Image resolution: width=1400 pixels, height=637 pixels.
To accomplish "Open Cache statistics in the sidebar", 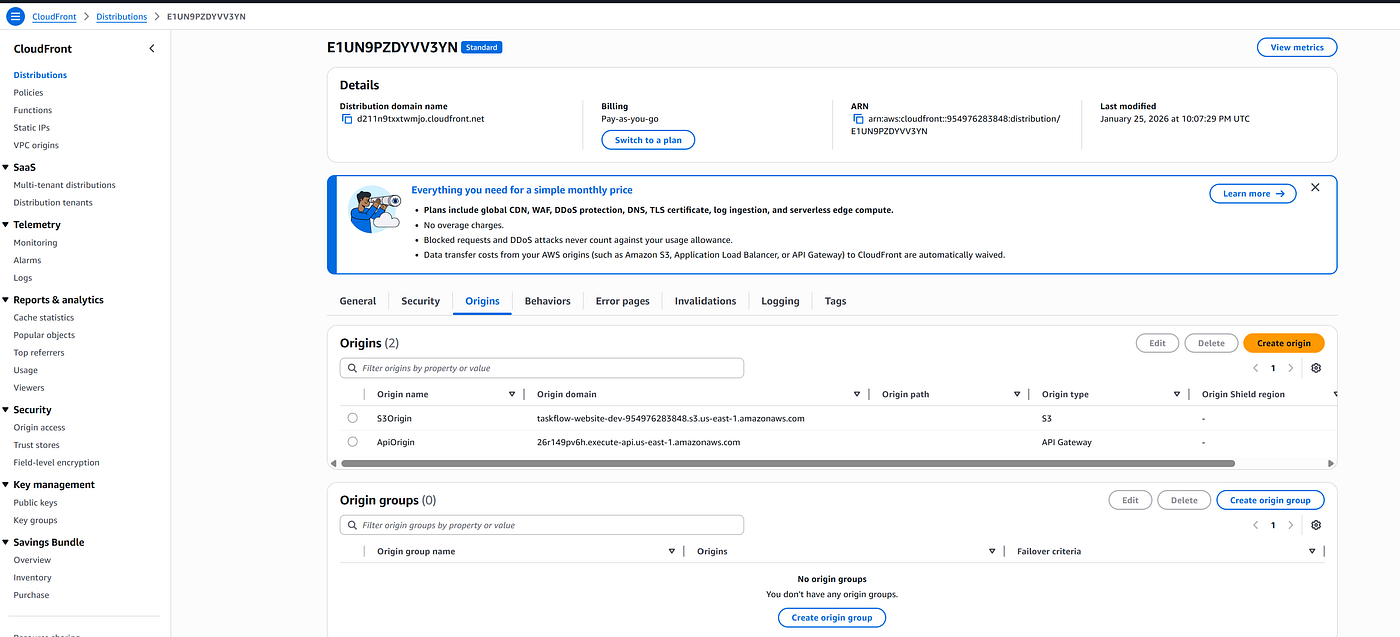I will tap(44, 318).
